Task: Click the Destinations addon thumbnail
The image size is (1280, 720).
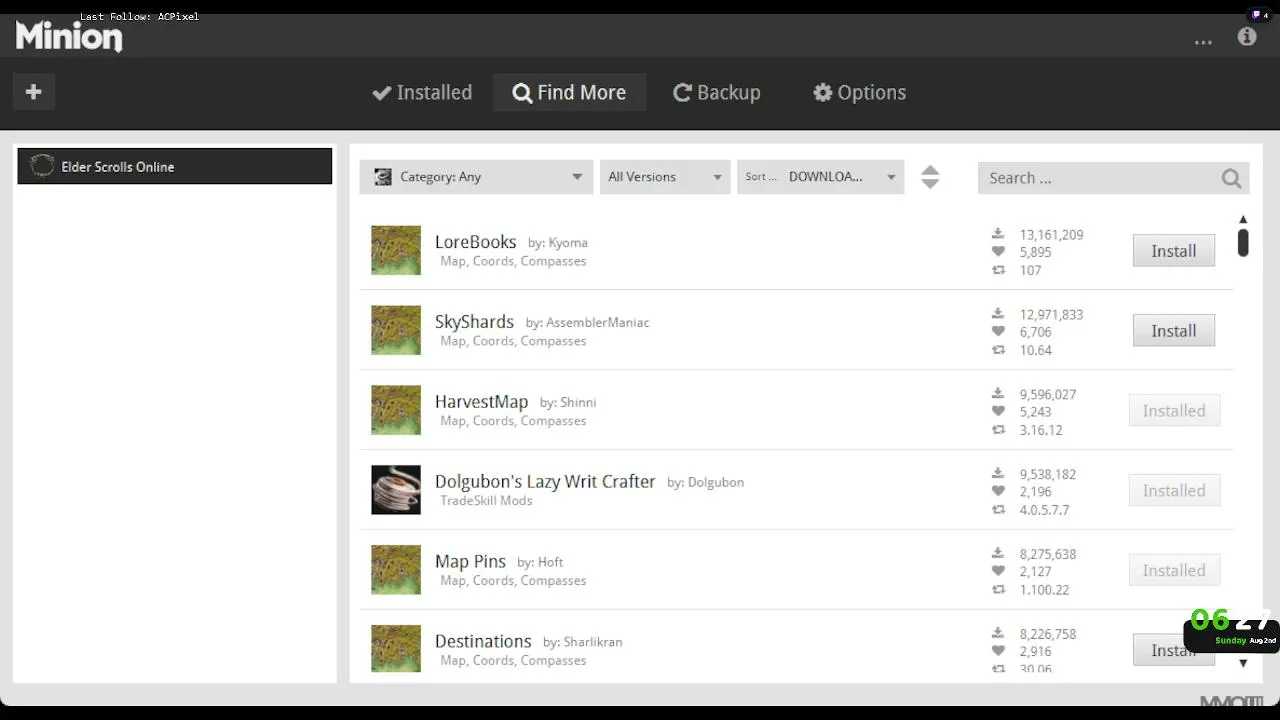Action: pyautogui.click(x=396, y=648)
